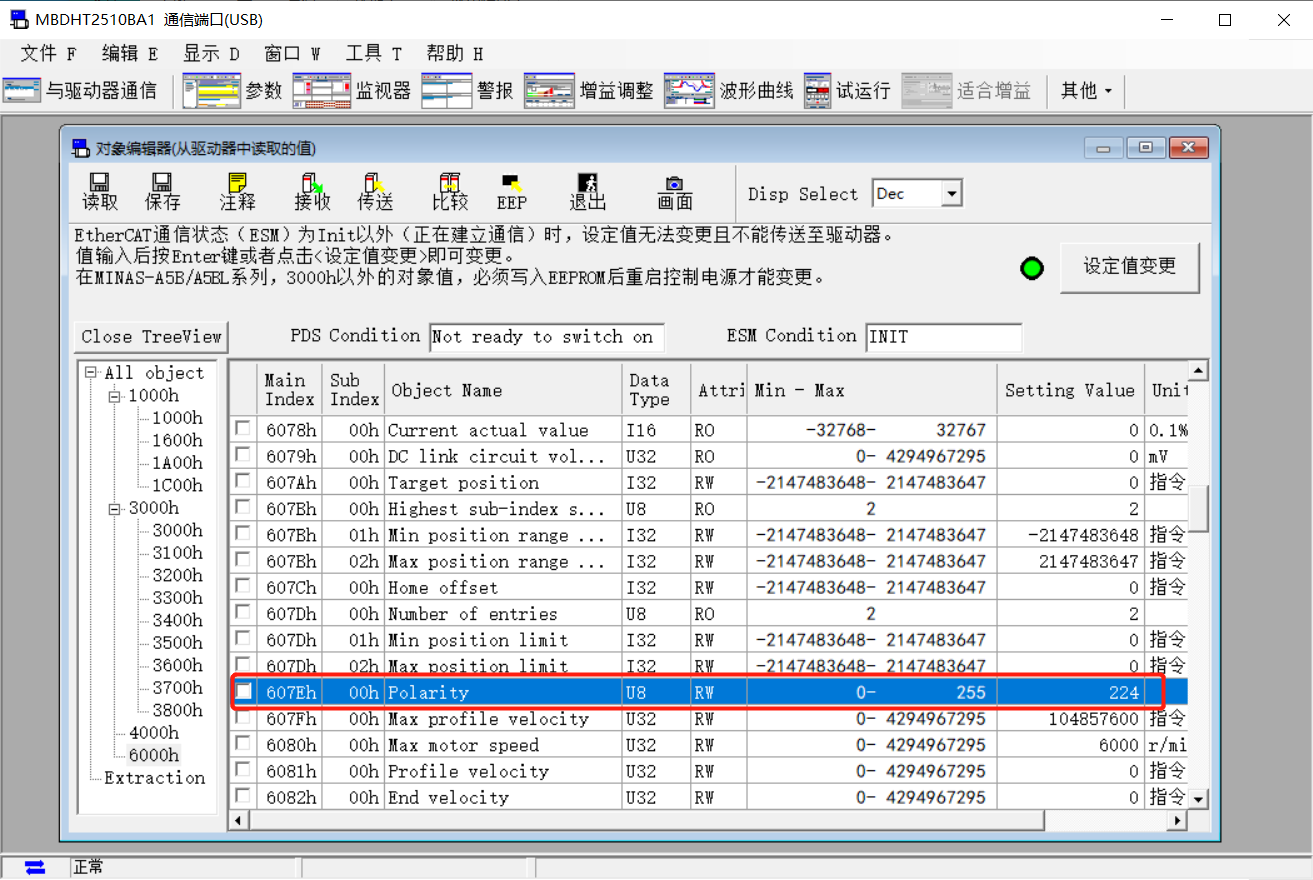Click the horizontal scrollbar left arrow
This screenshot has width=1313, height=880.
(238, 820)
